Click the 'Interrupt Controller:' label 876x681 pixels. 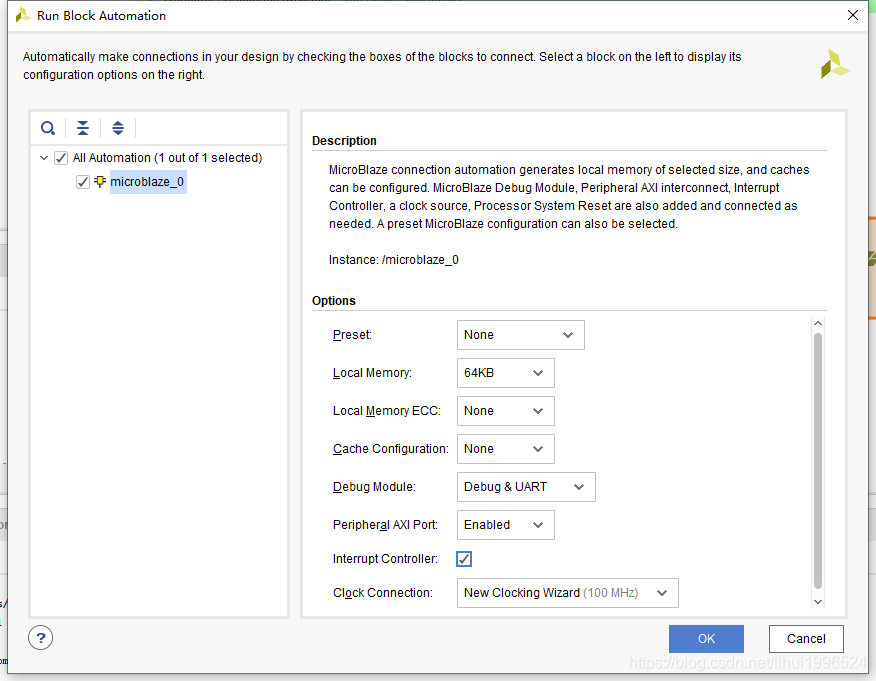[x=385, y=559]
